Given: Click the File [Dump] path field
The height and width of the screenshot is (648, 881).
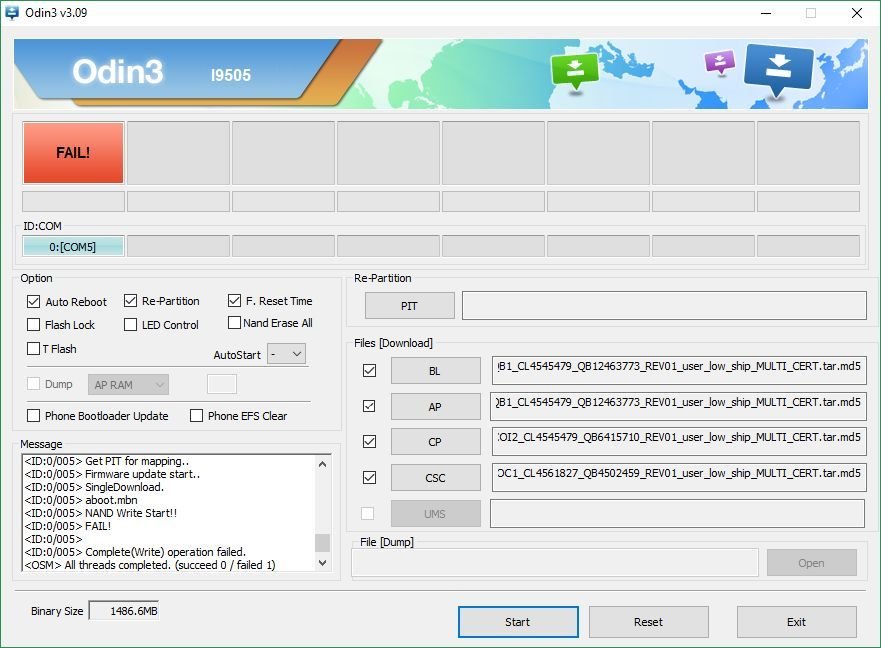Looking at the screenshot, I should pyautogui.click(x=555, y=563).
